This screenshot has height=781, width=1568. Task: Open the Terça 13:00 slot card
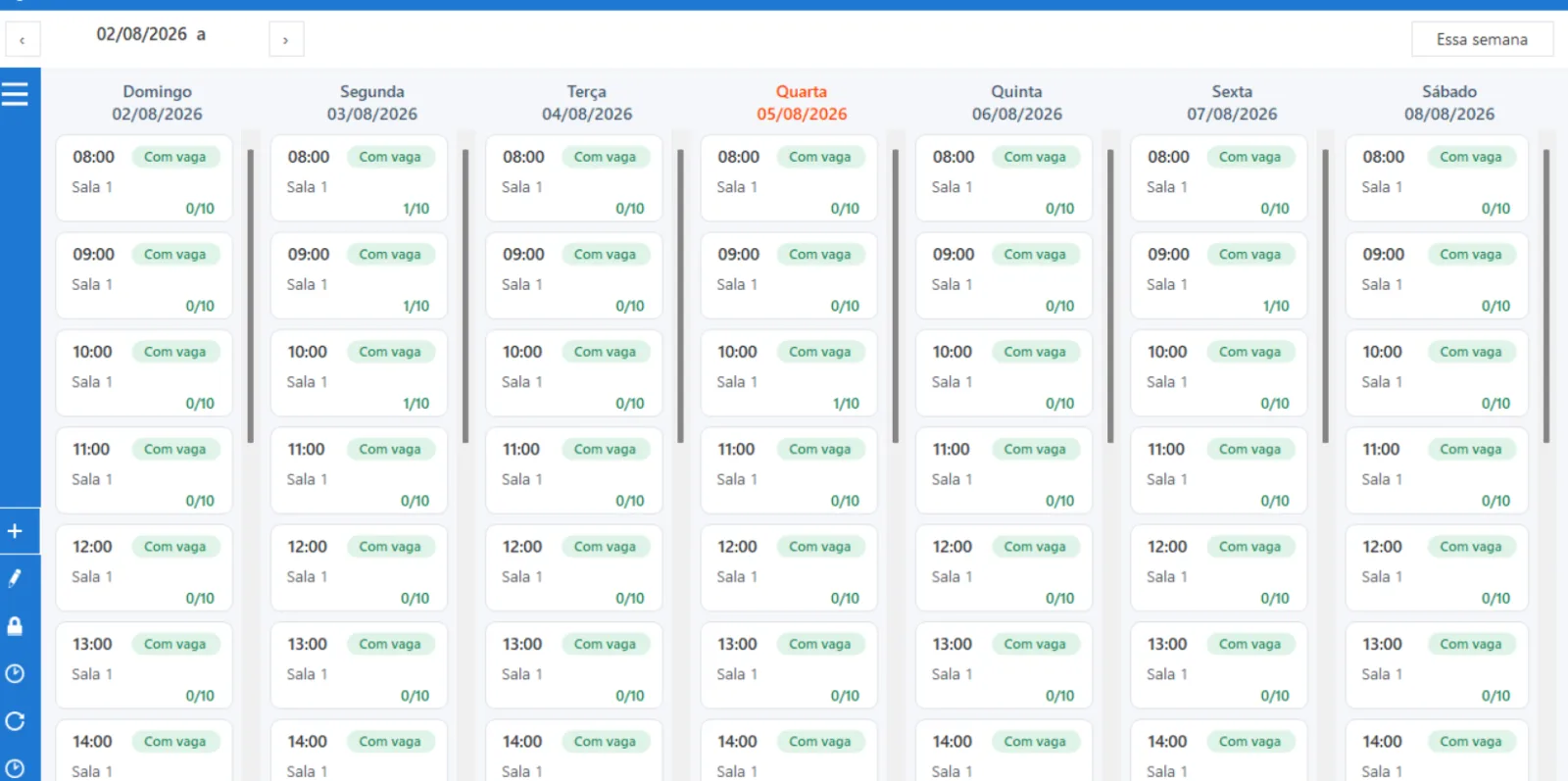click(574, 665)
